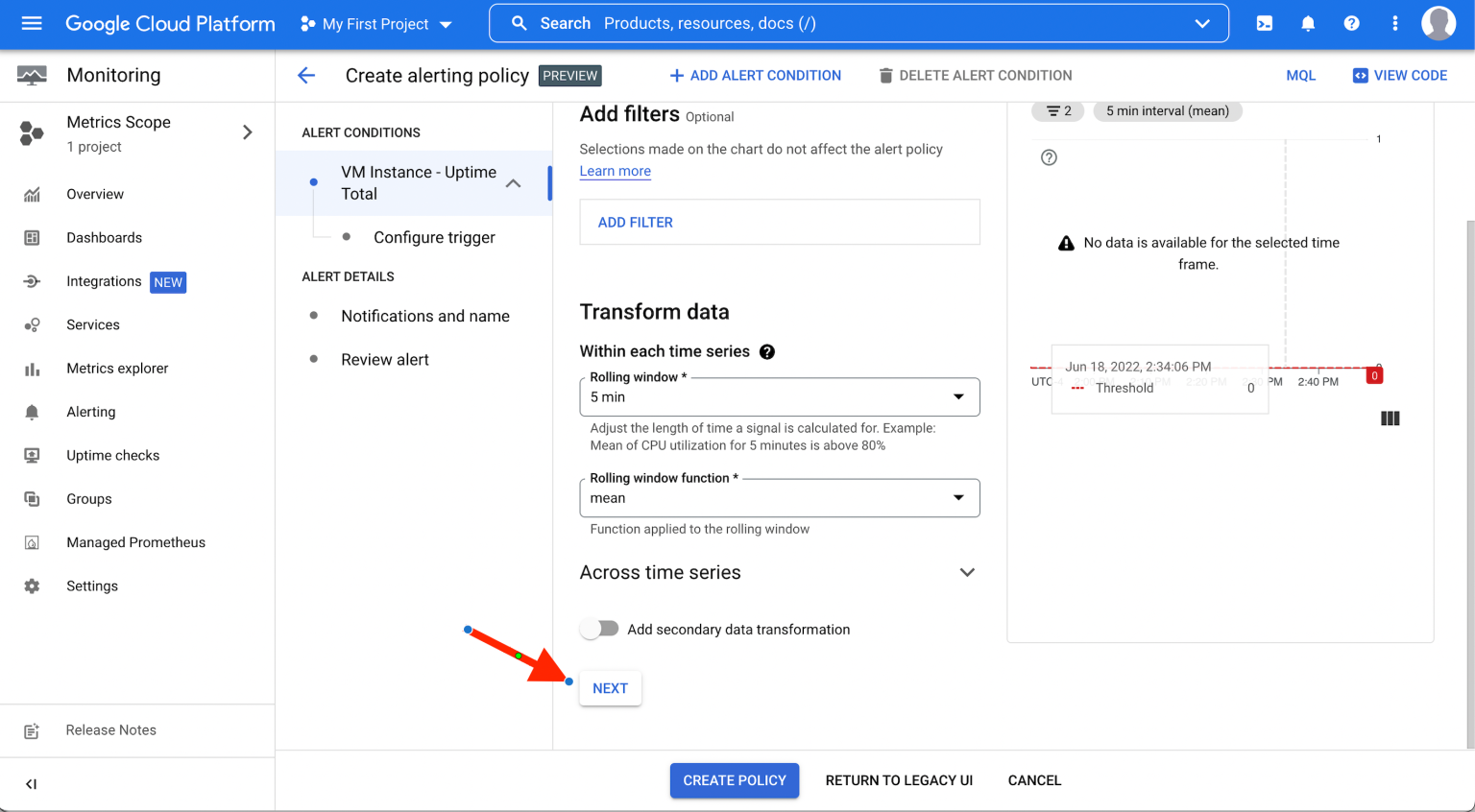Click the Managed Prometheus icon
This screenshot has height=812, width=1475.
tap(32, 542)
